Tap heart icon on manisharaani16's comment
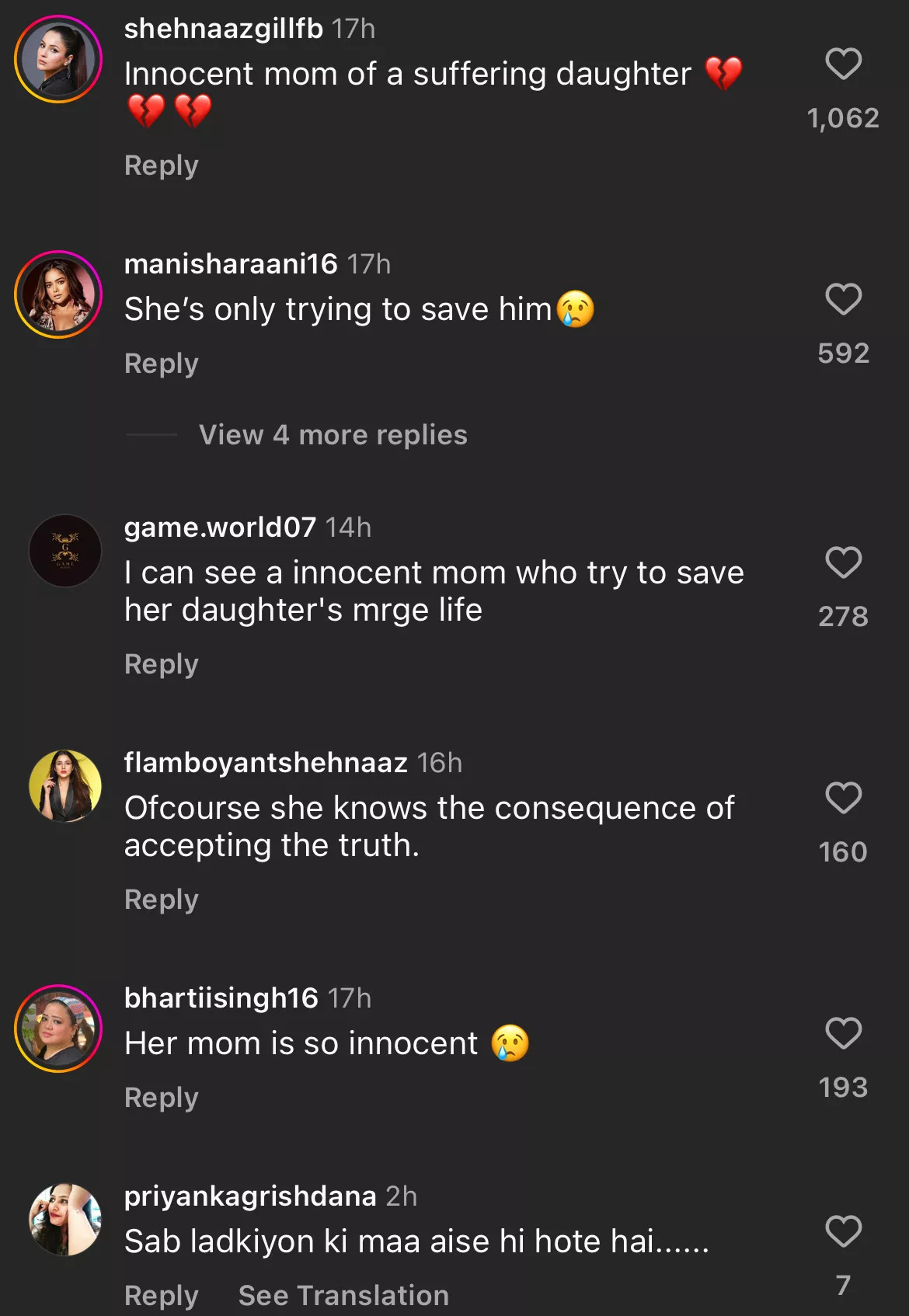This screenshot has height=1316, width=909. [x=843, y=299]
